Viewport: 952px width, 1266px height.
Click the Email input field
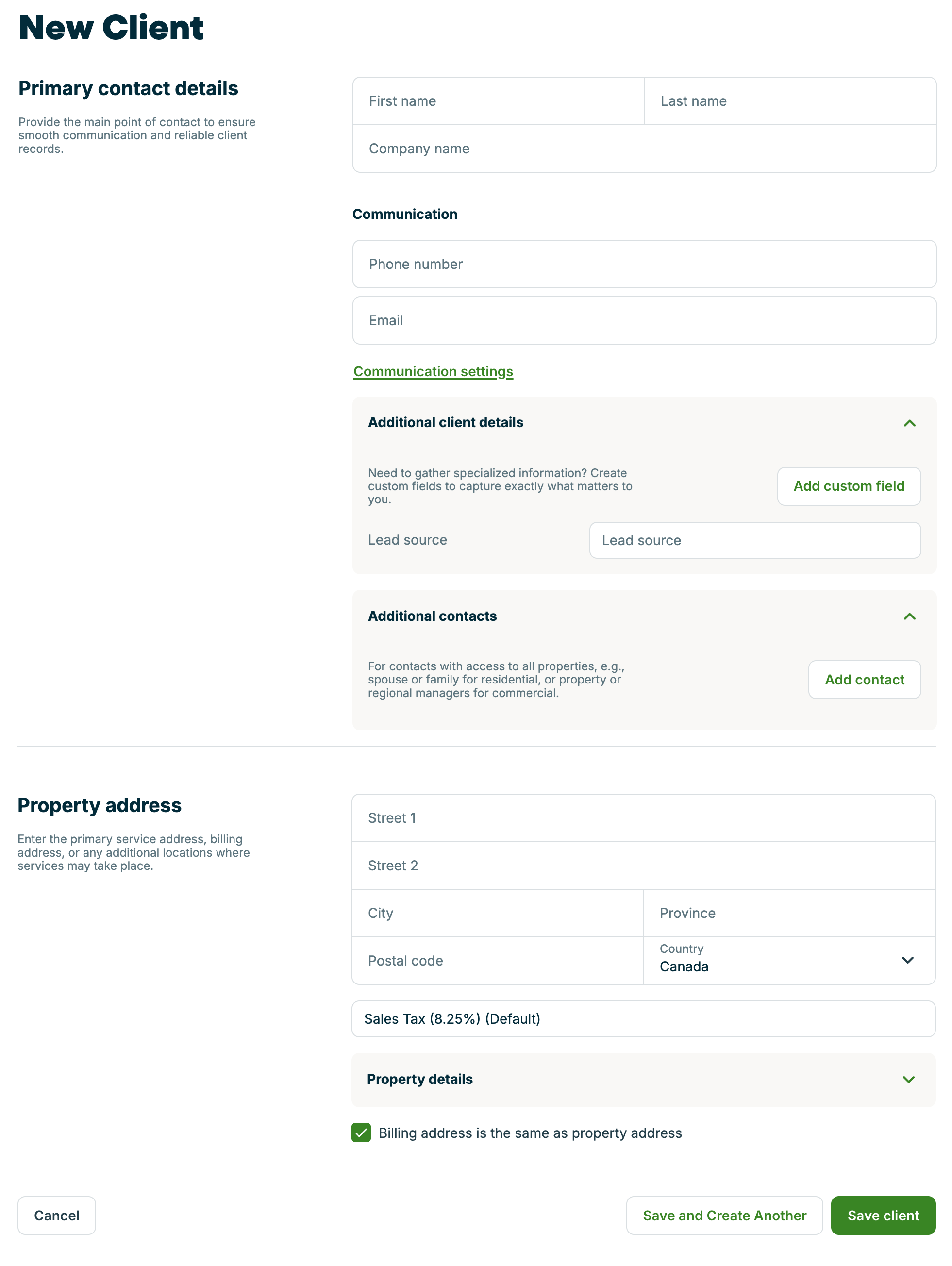(644, 320)
